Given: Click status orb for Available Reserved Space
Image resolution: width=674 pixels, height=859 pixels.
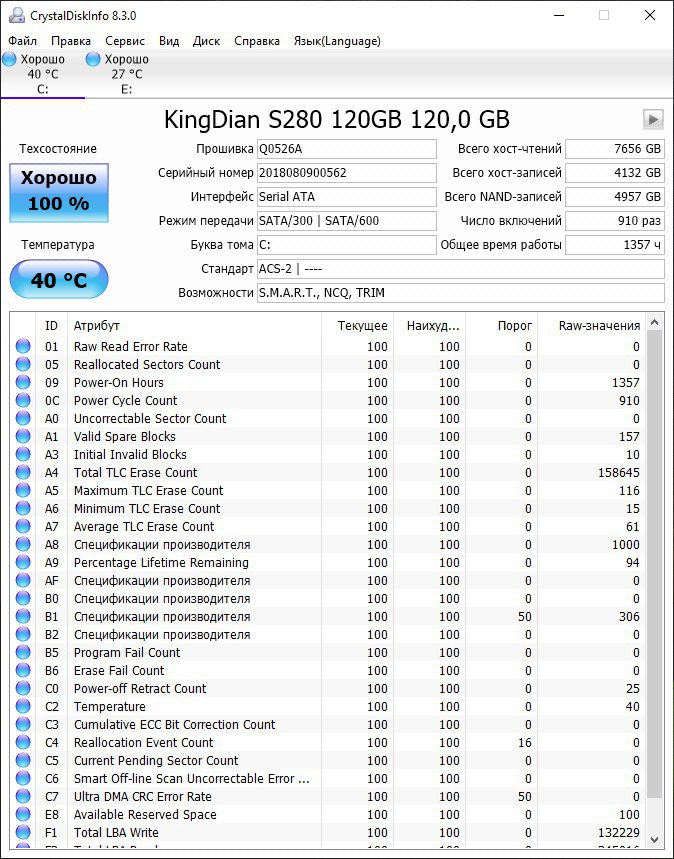Looking at the screenshot, I should pyautogui.click(x=23, y=815).
